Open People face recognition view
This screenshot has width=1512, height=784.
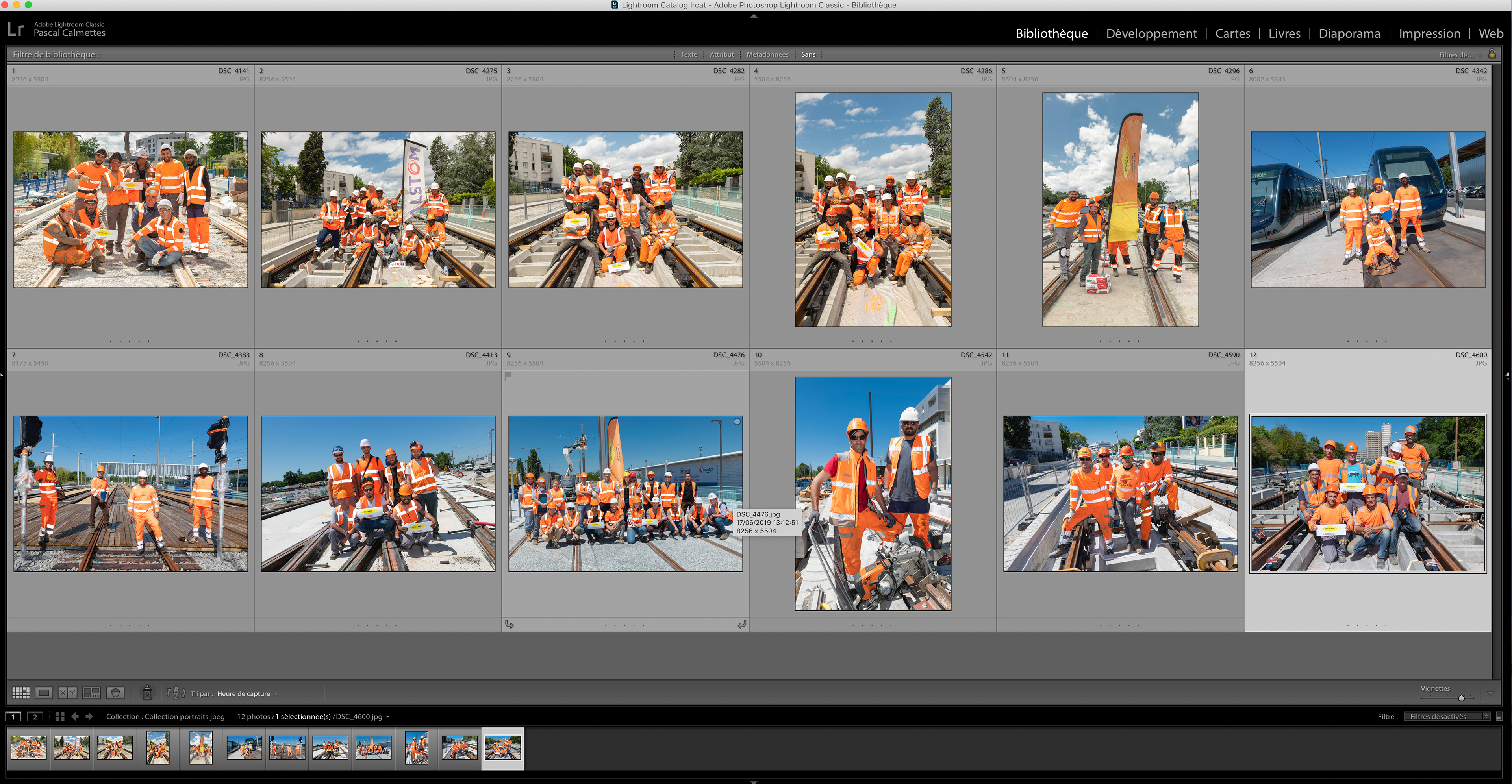115,693
